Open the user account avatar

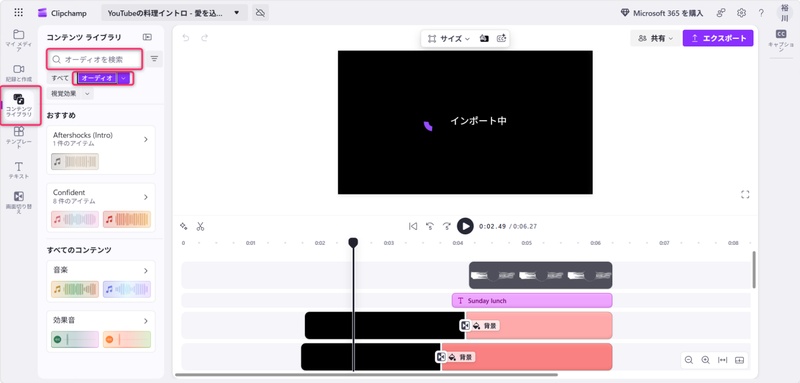tap(784, 13)
